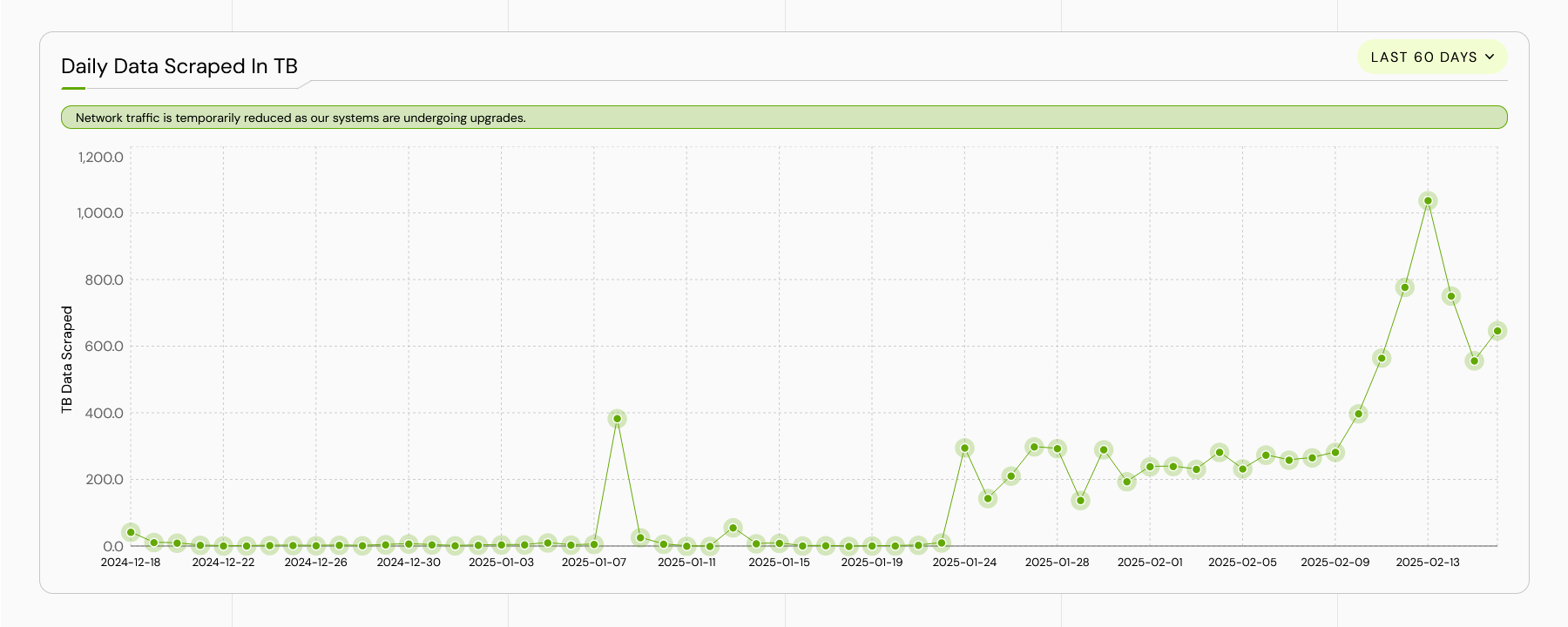The height and width of the screenshot is (627, 1568).
Task: Click the 2025-01-24 date label
Action: point(964,563)
